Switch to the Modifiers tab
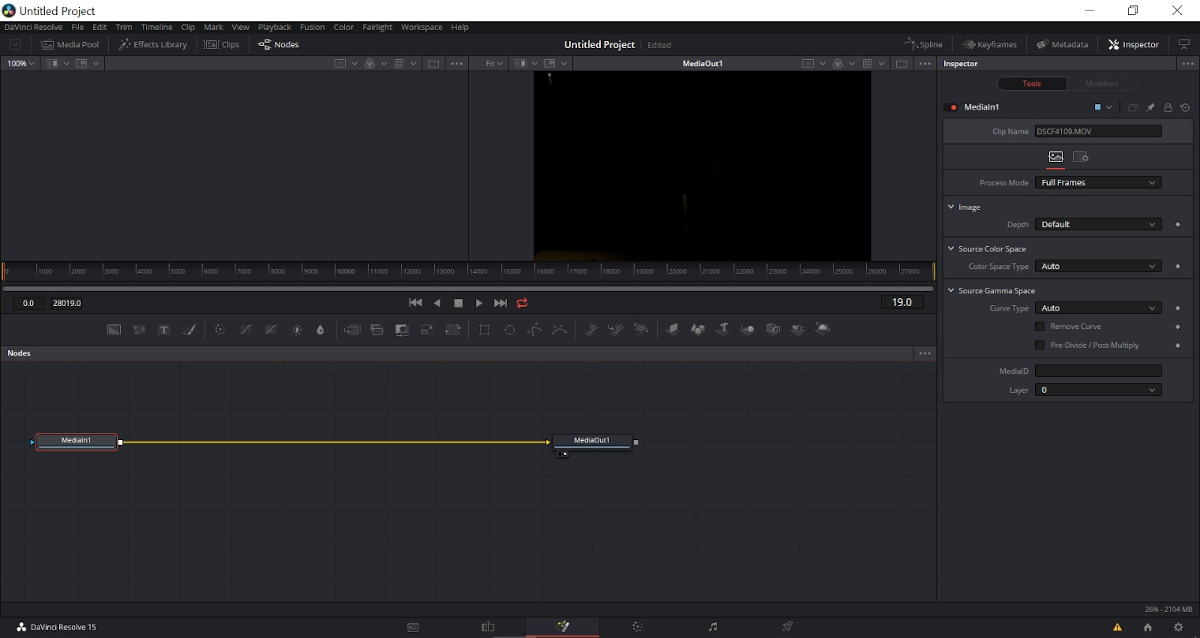Viewport: 1200px width, 638px height. tap(1102, 84)
